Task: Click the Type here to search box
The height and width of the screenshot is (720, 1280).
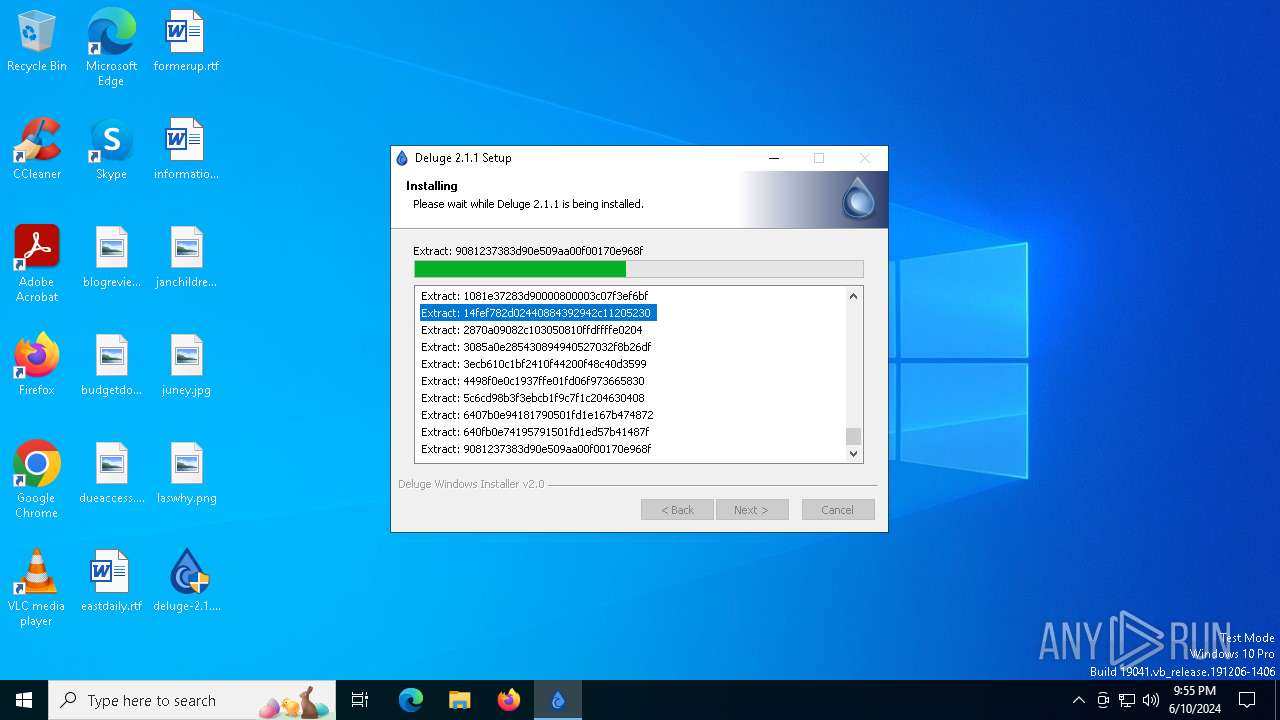Action: tap(192, 700)
